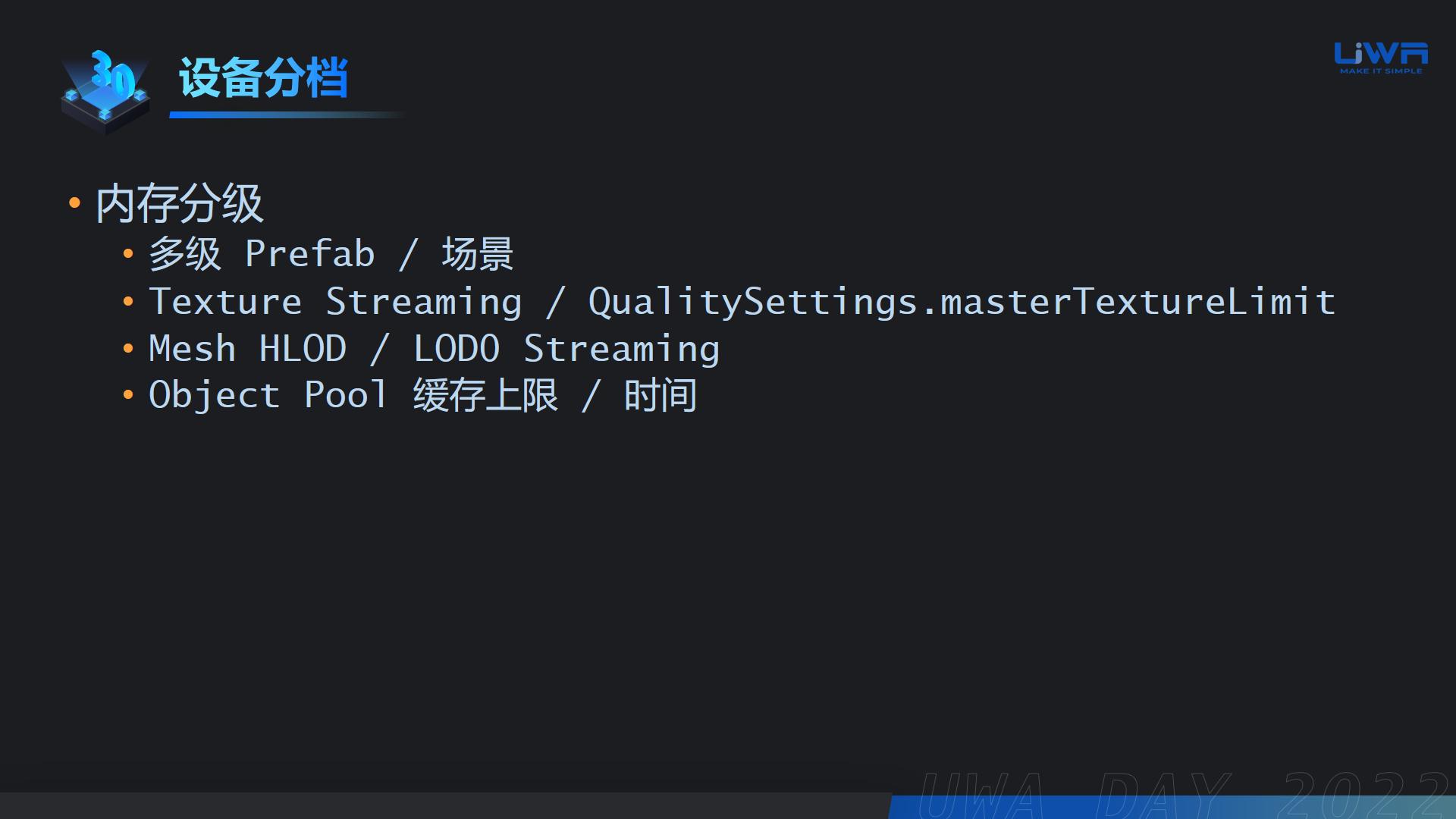Click the 时间 text at line end
The image size is (1456, 819).
tap(661, 396)
